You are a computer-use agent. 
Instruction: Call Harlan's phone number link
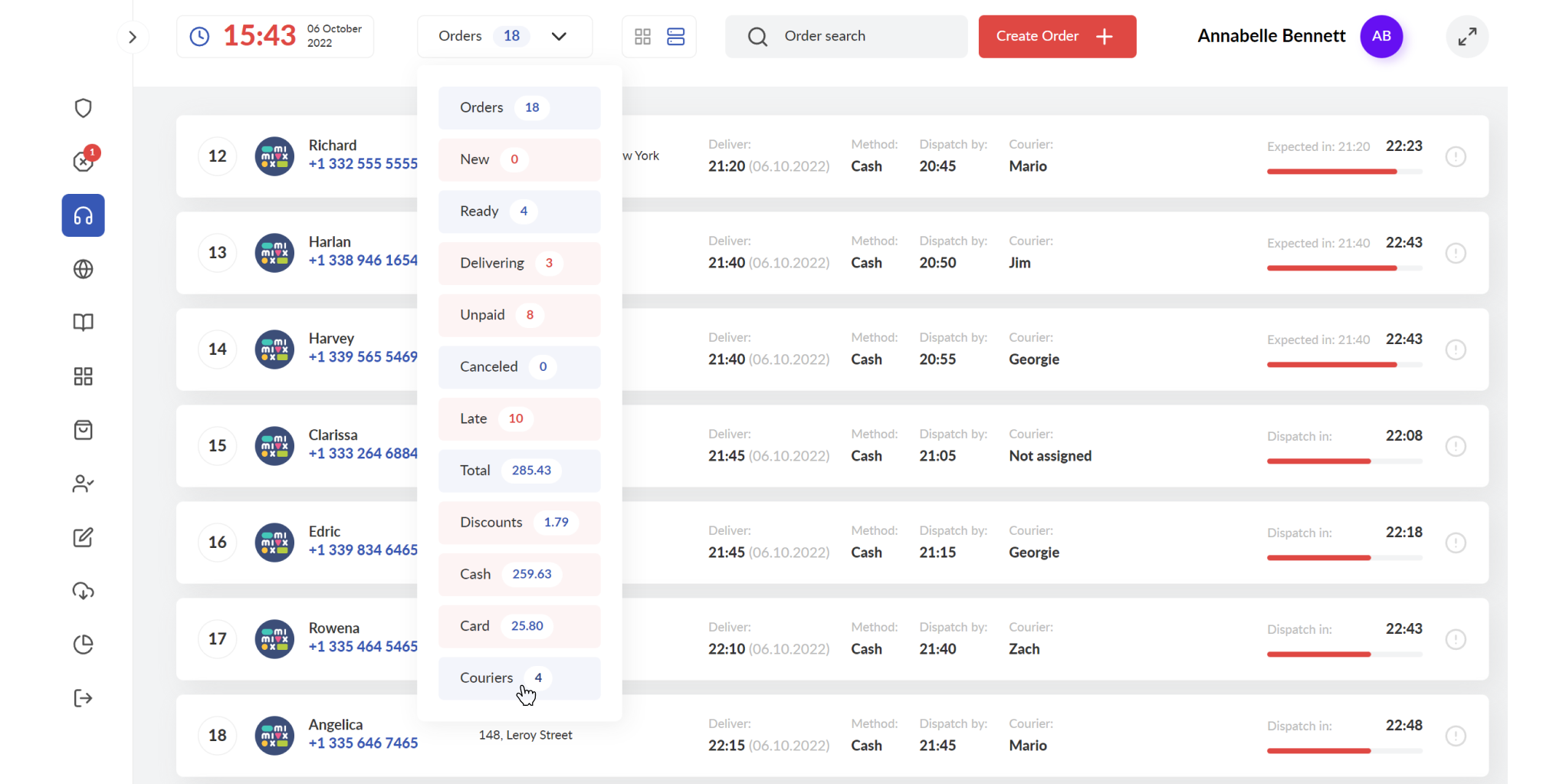363,261
